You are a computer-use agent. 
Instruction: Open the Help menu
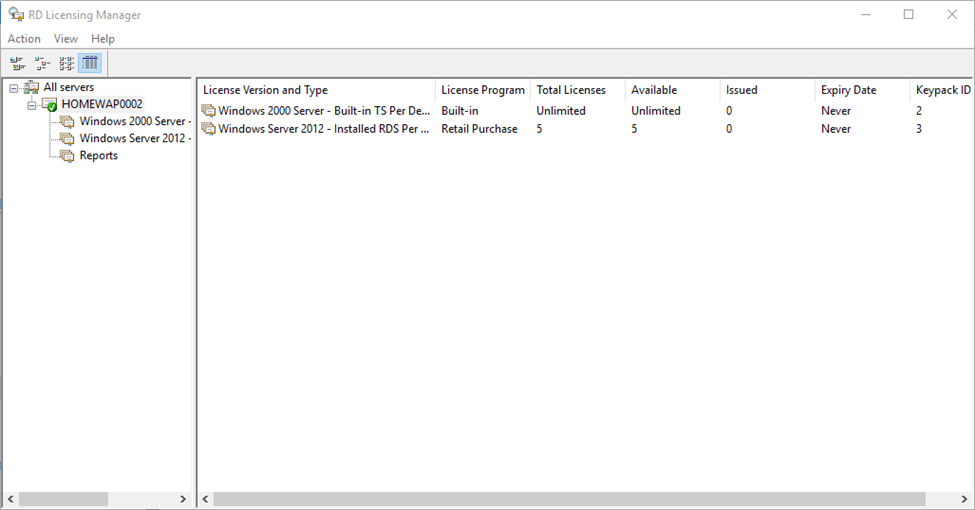point(103,39)
